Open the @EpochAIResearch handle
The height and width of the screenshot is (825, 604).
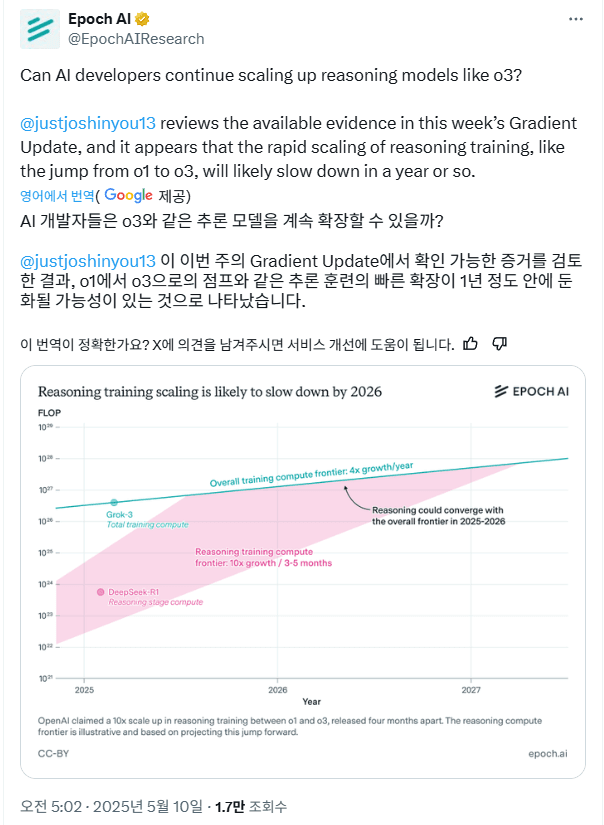point(135,39)
